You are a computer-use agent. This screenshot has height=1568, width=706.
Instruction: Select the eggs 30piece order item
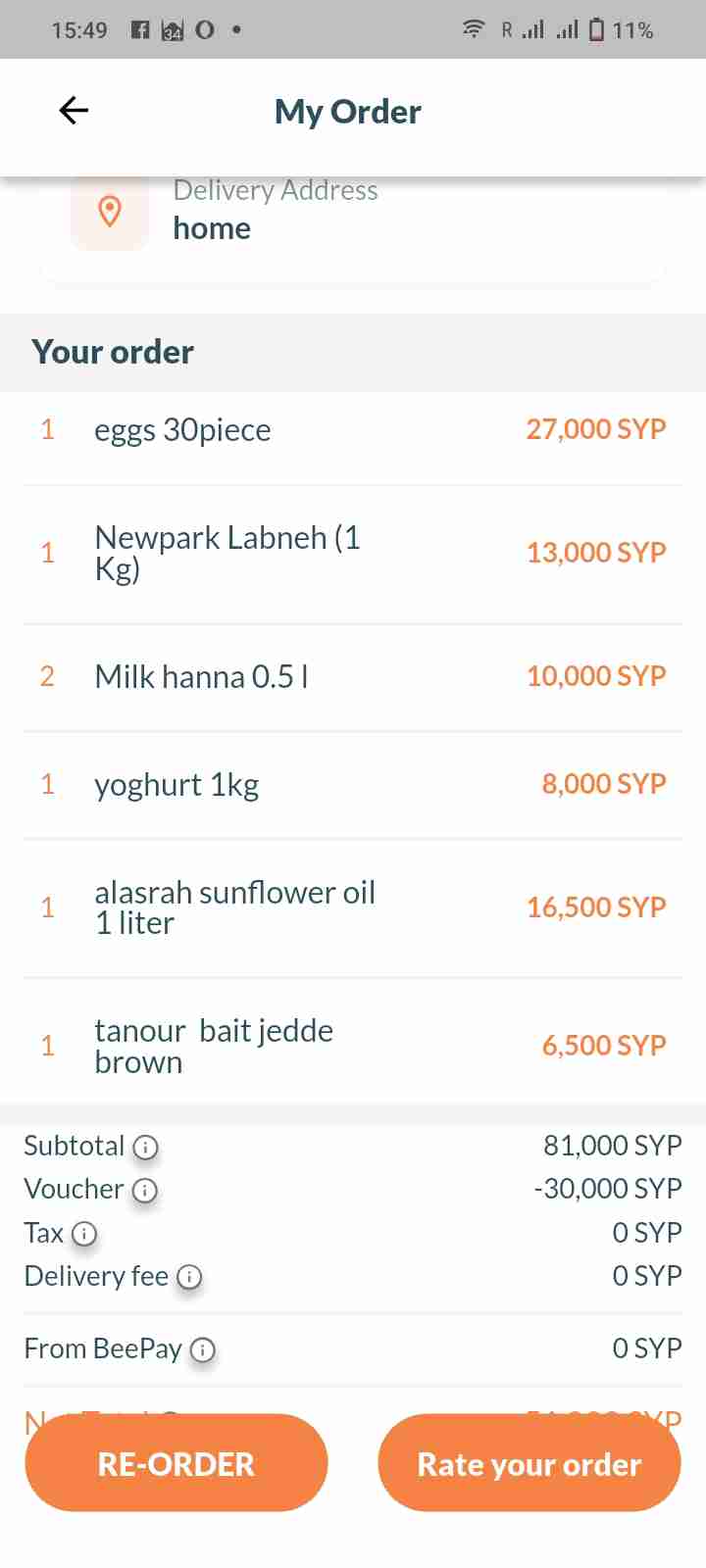[182, 430]
